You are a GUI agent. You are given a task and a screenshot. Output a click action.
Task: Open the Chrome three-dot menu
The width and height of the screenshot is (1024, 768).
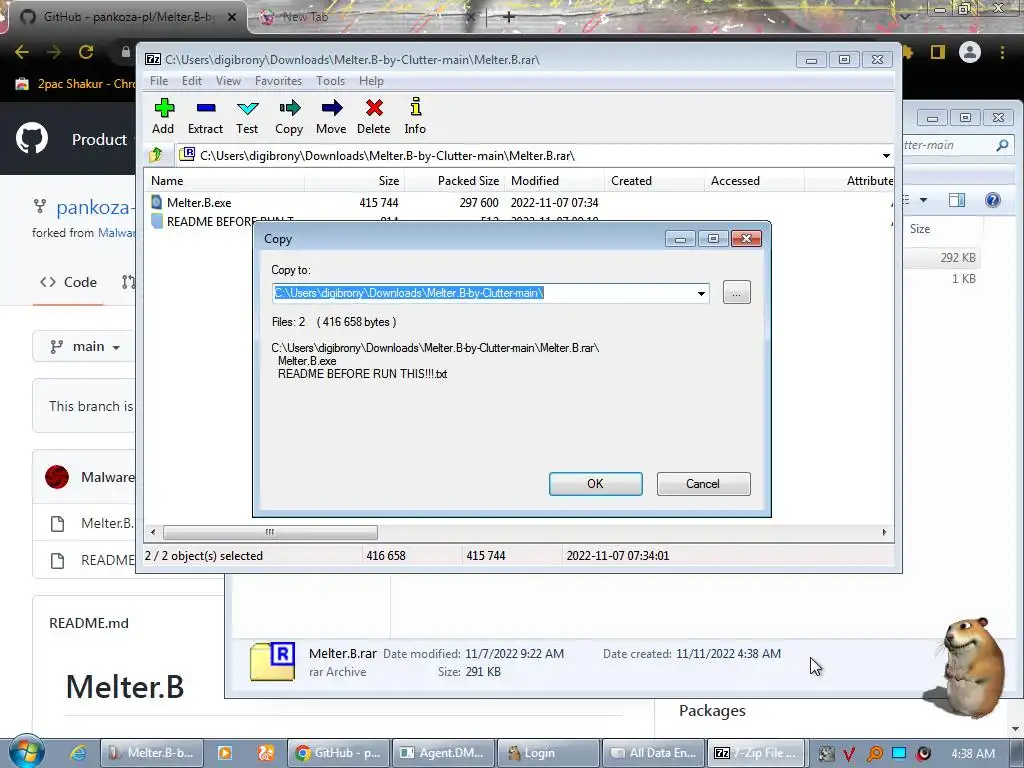tap(1002, 52)
